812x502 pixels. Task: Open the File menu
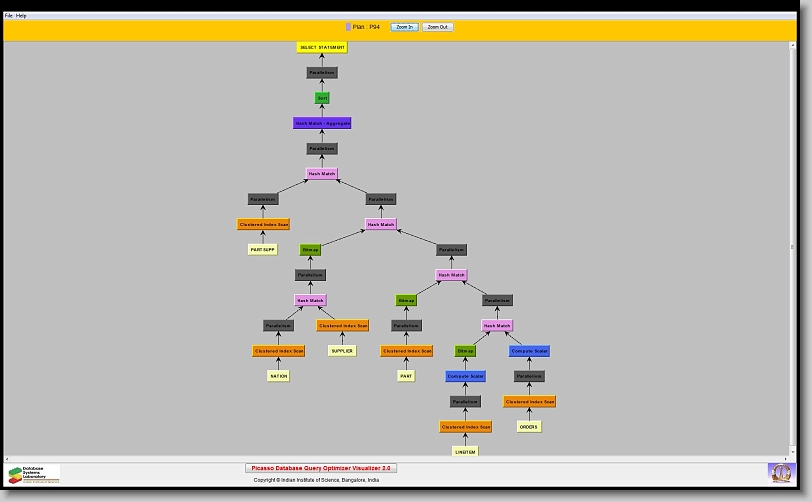click(x=9, y=16)
